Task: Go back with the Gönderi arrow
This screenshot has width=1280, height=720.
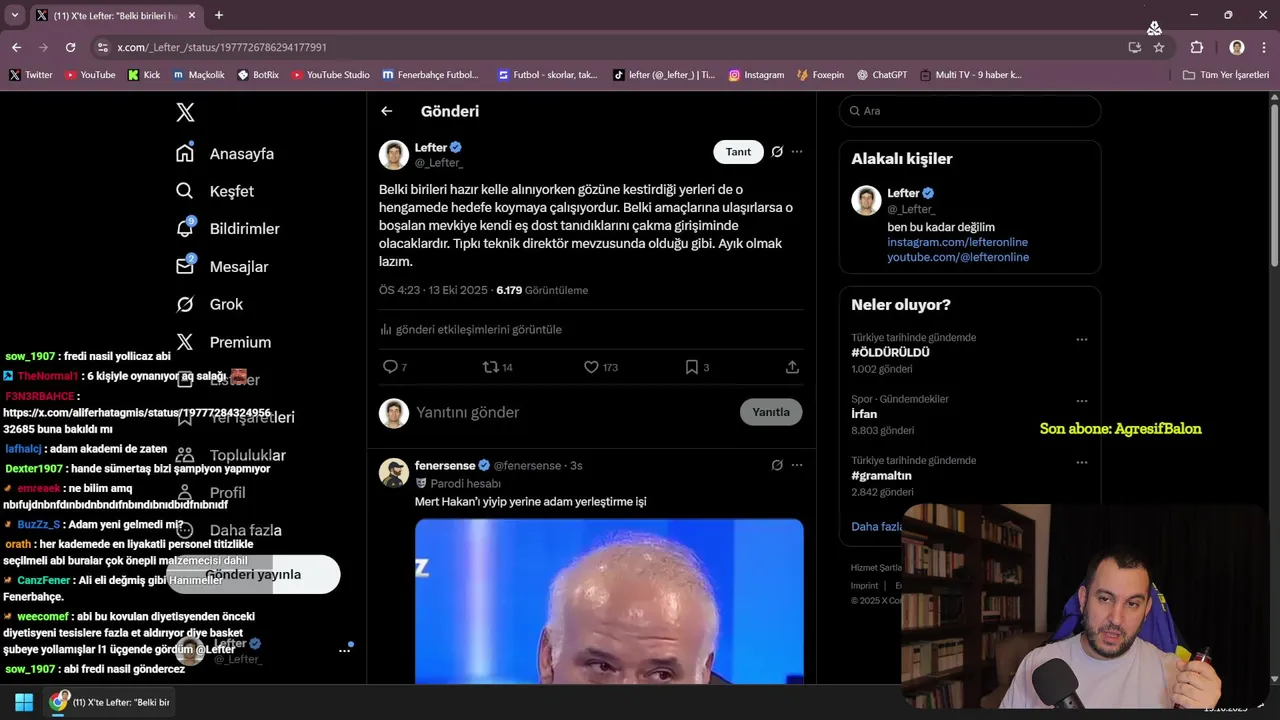Action: coord(387,111)
